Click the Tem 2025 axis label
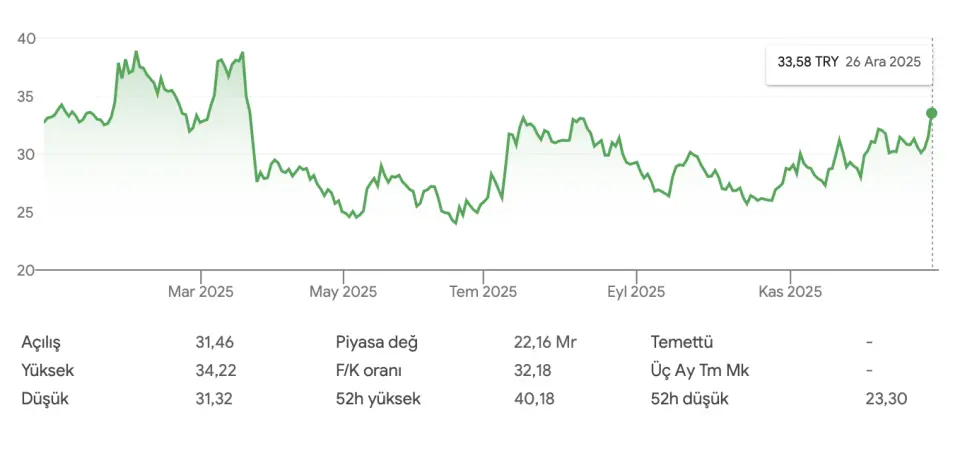Image resolution: width=960 pixels, height=475 pixels. point(483,292)
